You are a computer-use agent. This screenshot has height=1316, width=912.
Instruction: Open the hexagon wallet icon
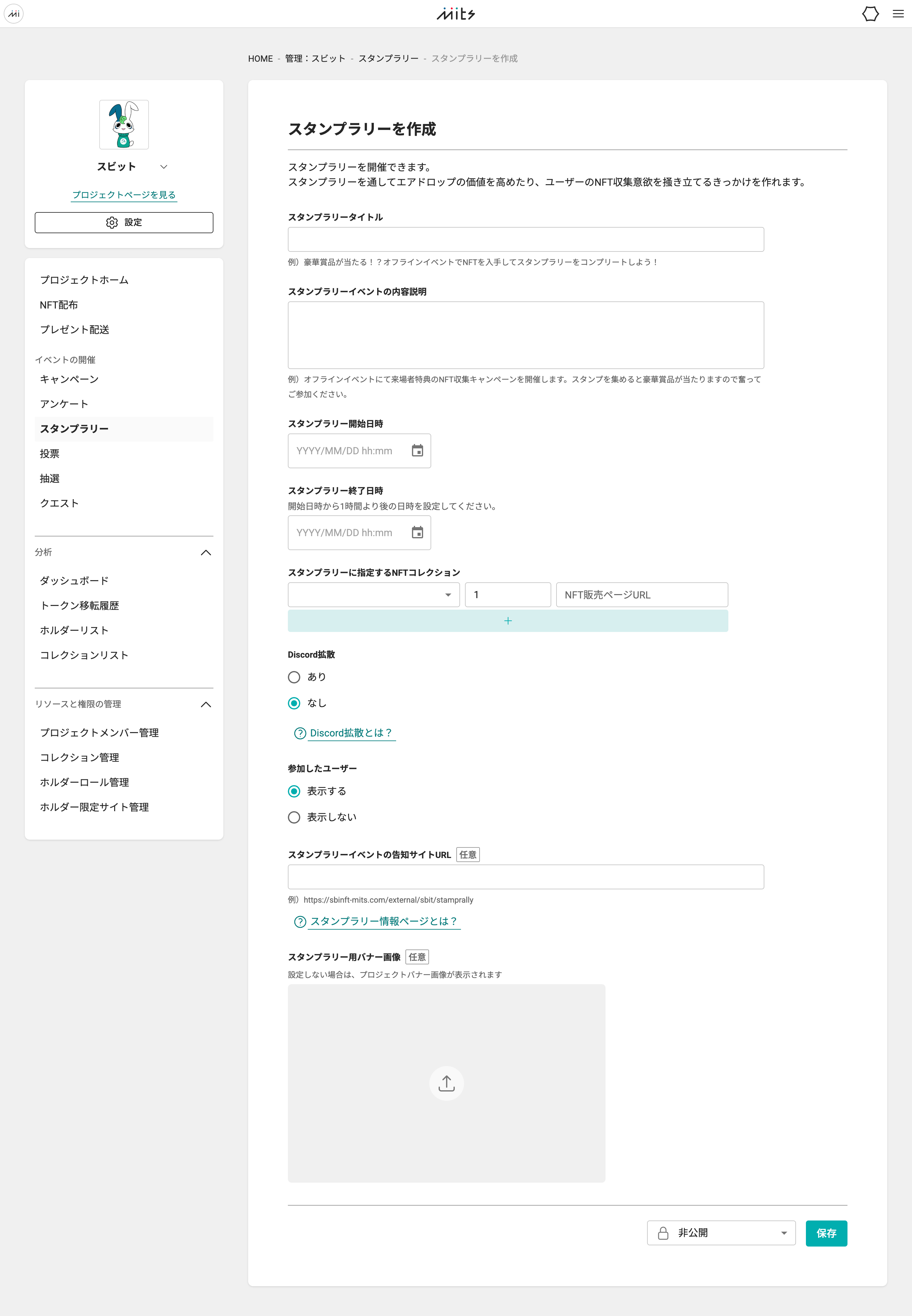coord(870,14)
